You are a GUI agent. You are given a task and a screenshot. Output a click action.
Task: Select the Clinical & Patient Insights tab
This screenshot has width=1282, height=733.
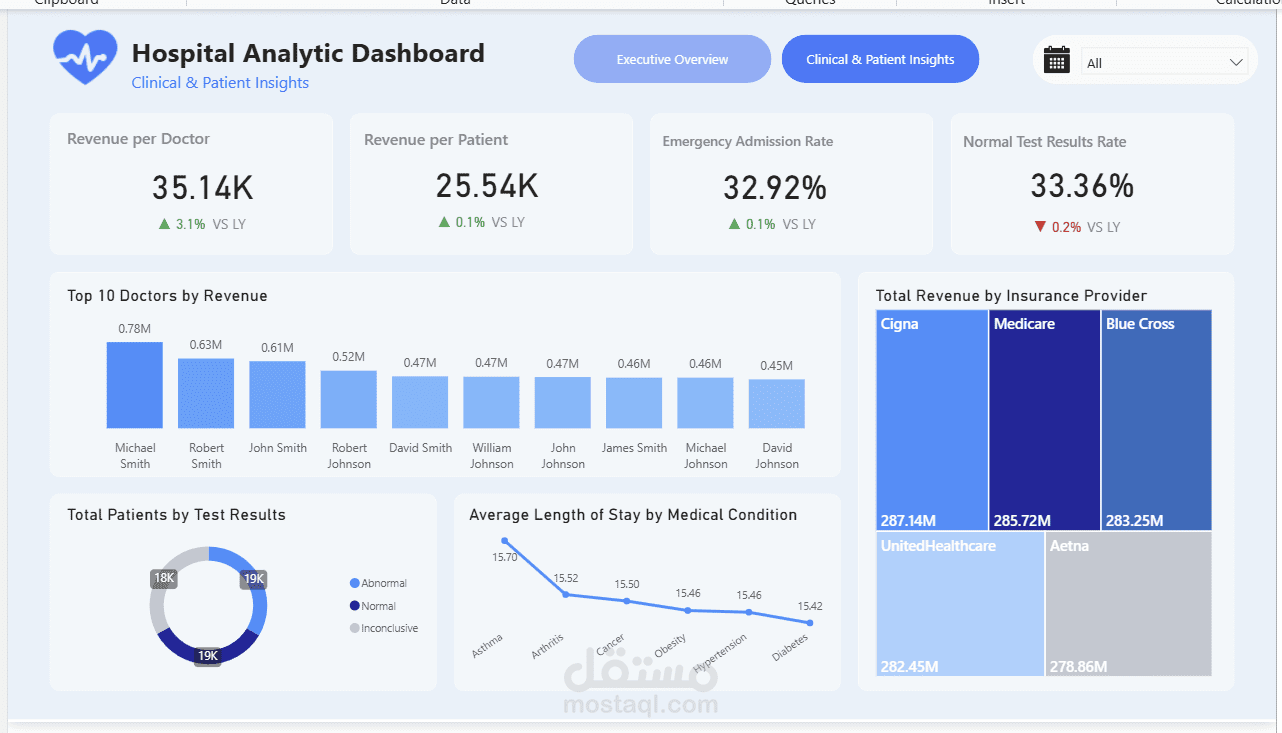click(880, 59)
